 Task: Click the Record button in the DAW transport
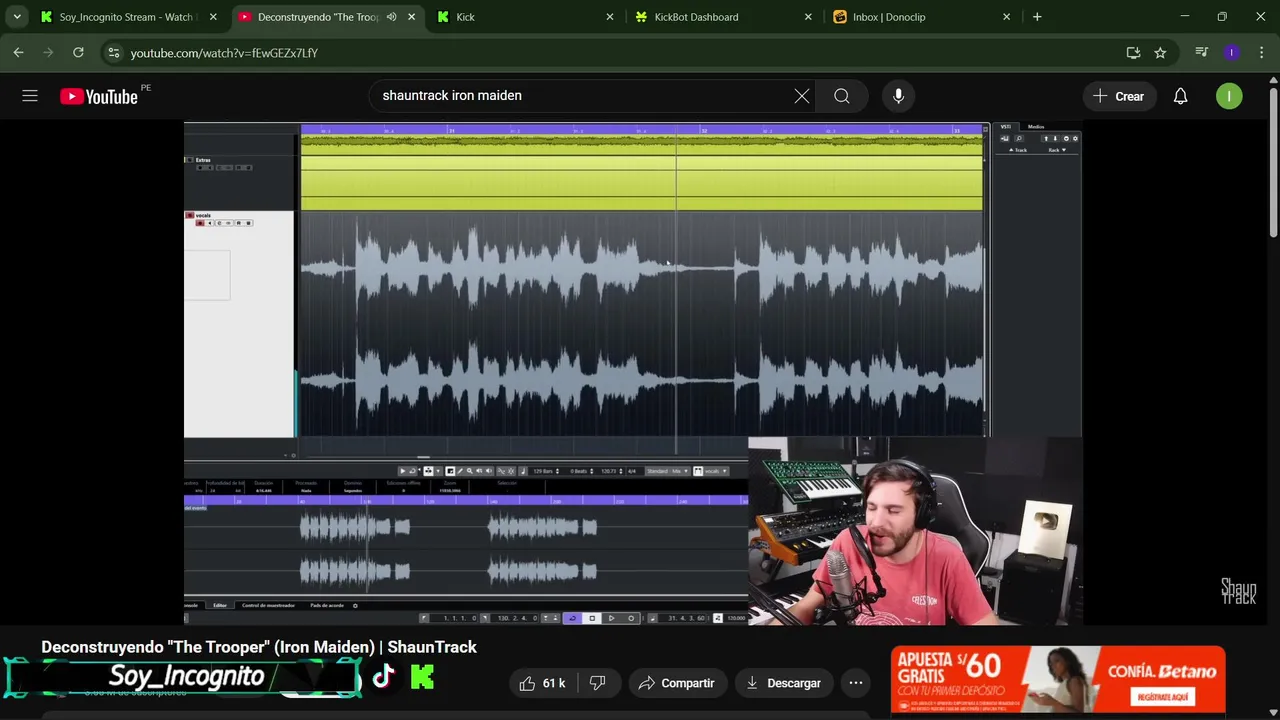pos(631,618)
